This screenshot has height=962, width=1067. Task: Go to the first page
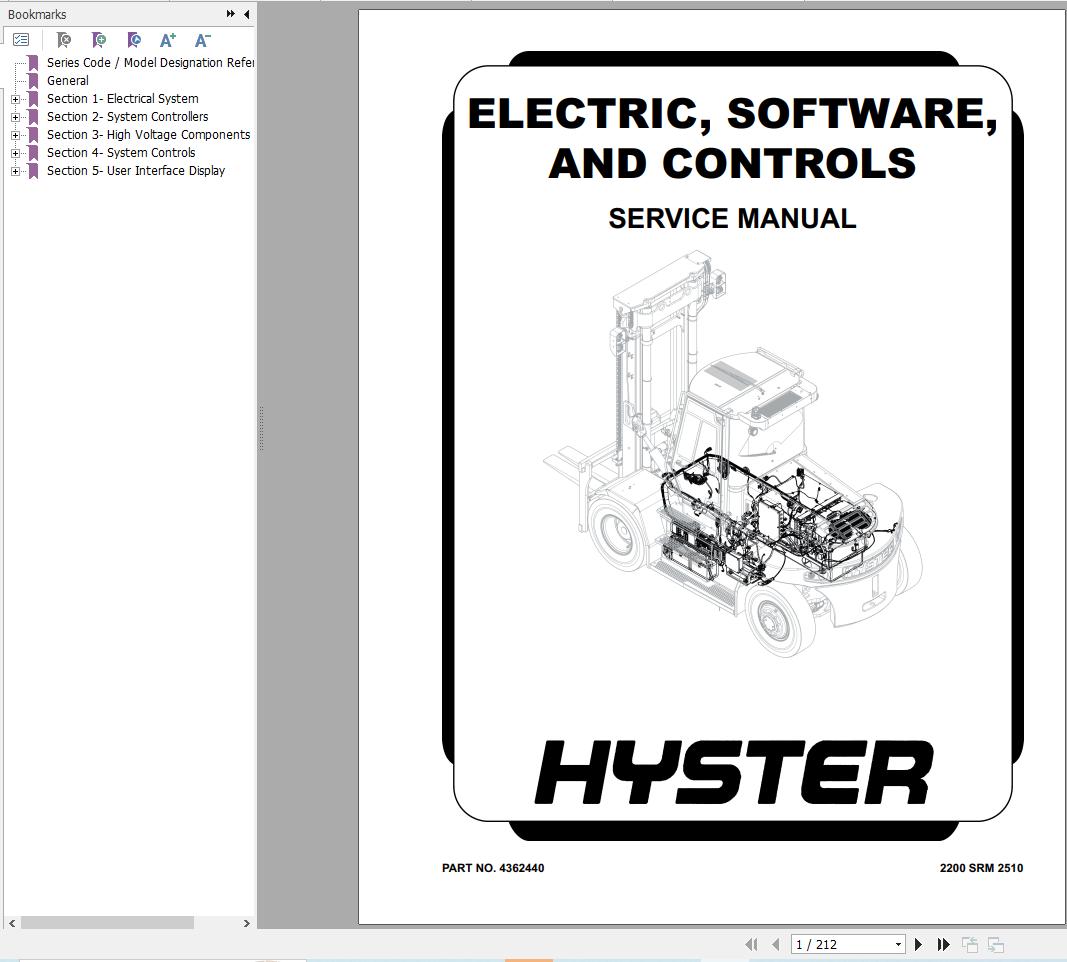751,944
